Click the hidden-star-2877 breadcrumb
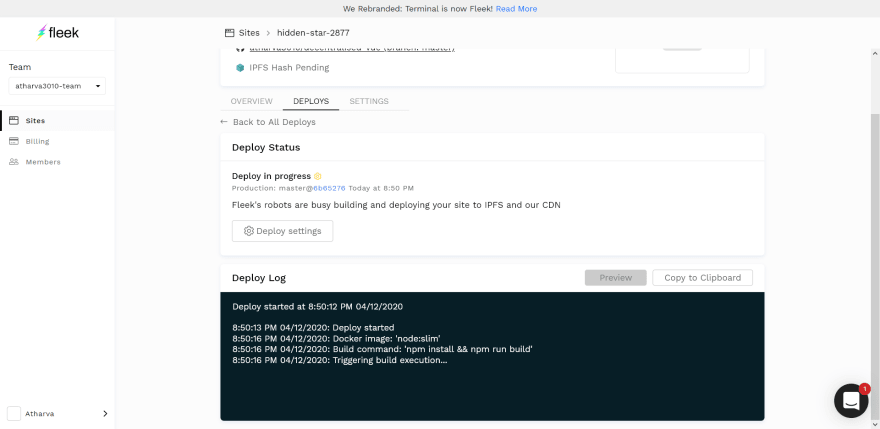This screenshot has height=429, width=880. (313, 33)
